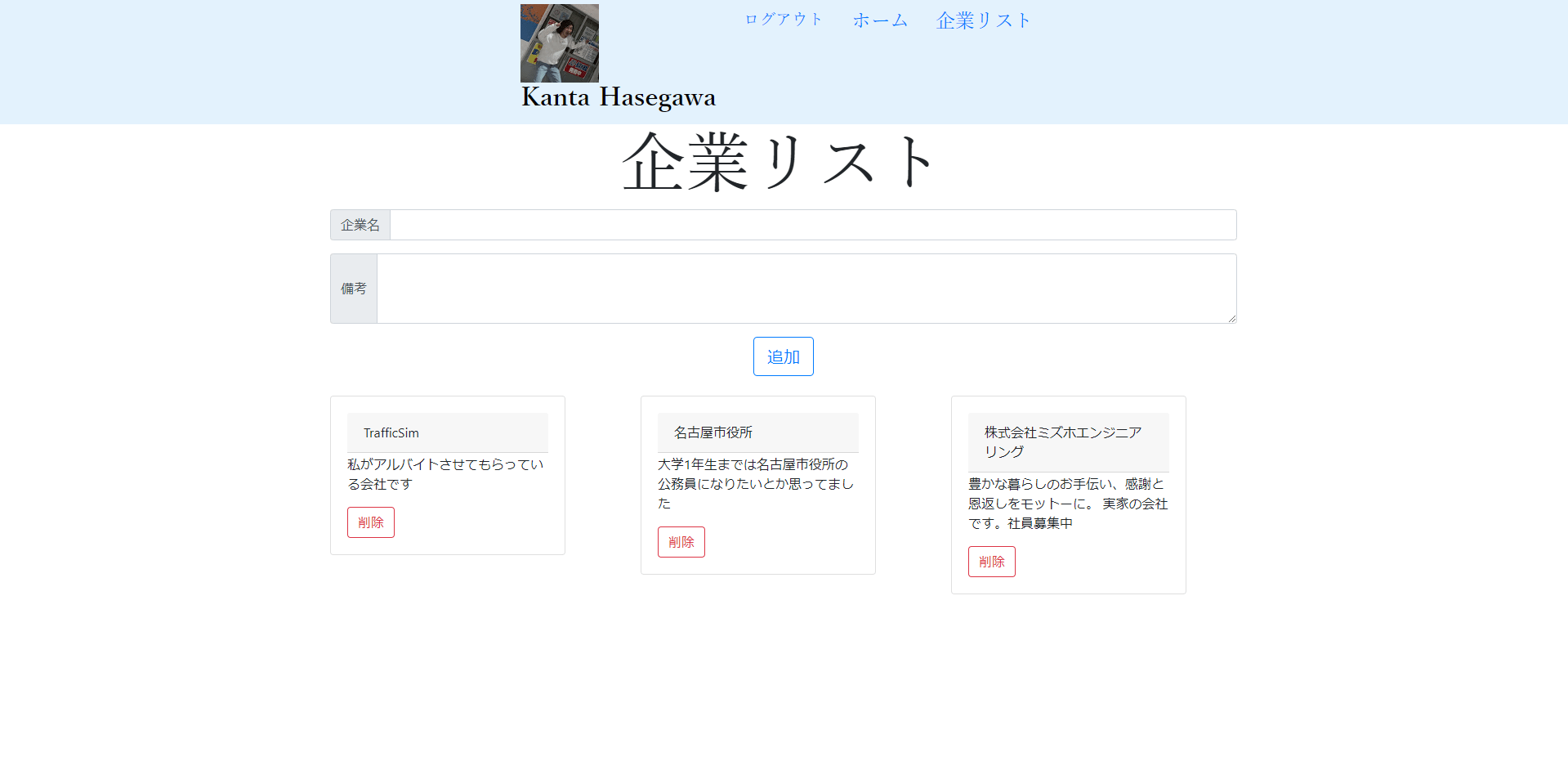Viewport: 1568px width, 766px height.
Task: Delete the 名古屋市役所 card
Action: pyautogui.click(x=681, y=542)
